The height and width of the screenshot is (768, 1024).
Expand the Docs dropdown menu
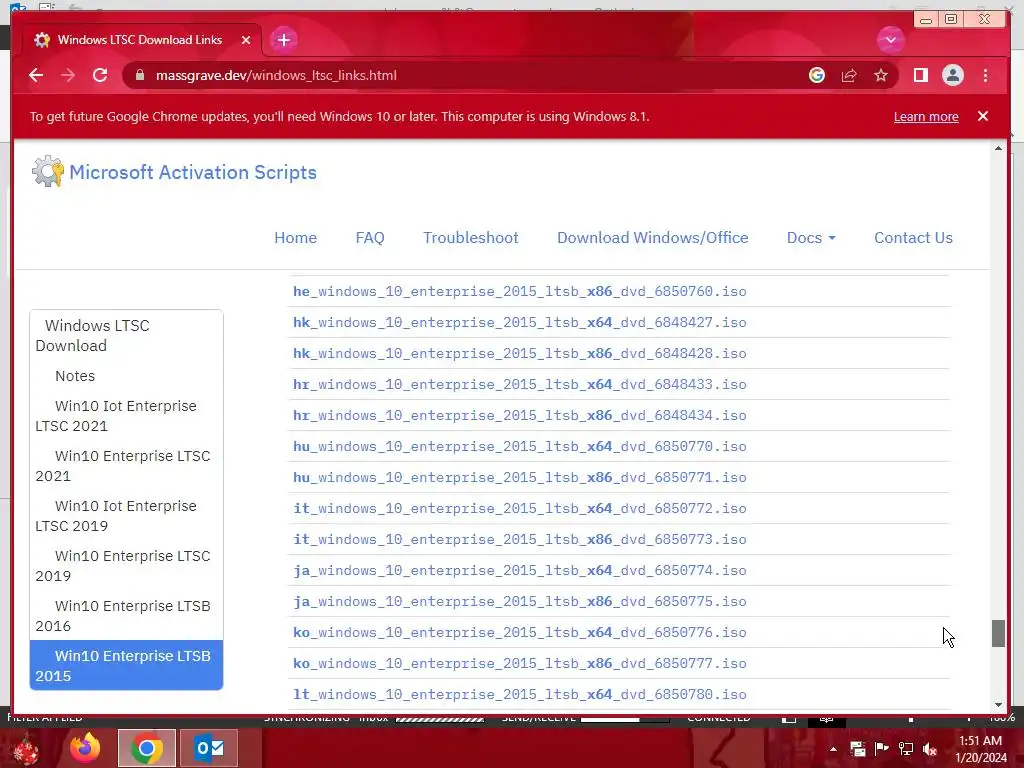(811, 238)
